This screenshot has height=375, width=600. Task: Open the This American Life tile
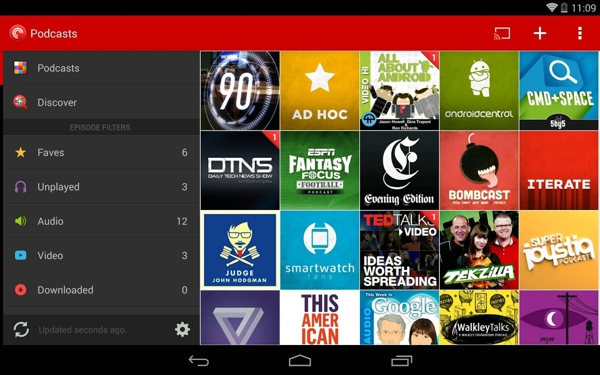click(320, 318)
